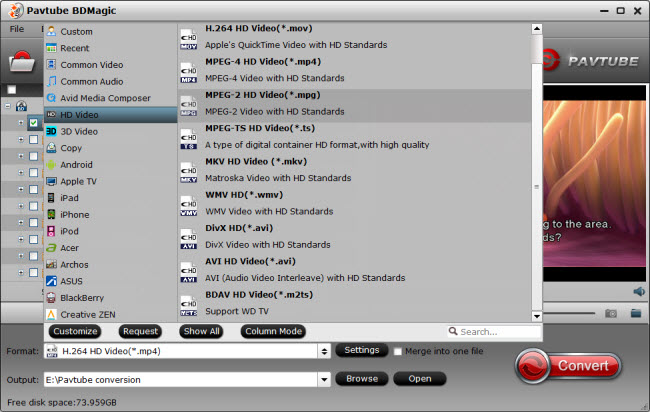Click the Blu-ray disc icon in file tree

point(21,106)
